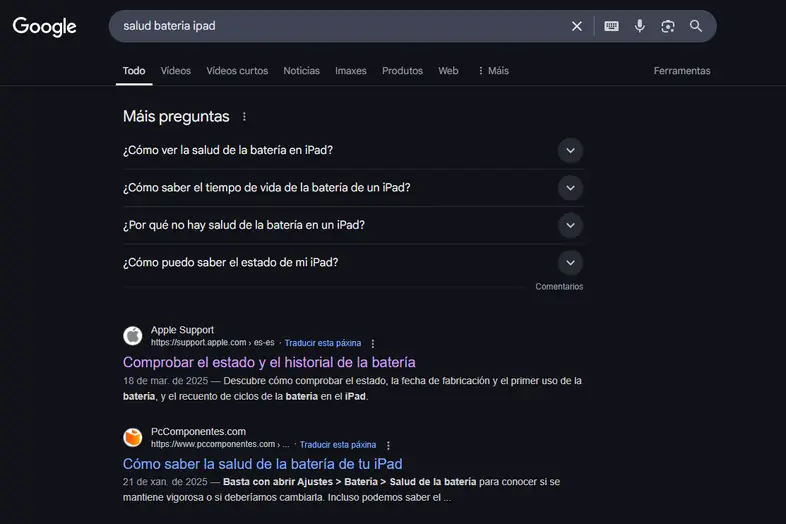The image size is (786, 524).
Task: Select the Todo tab
Action: 134,71
